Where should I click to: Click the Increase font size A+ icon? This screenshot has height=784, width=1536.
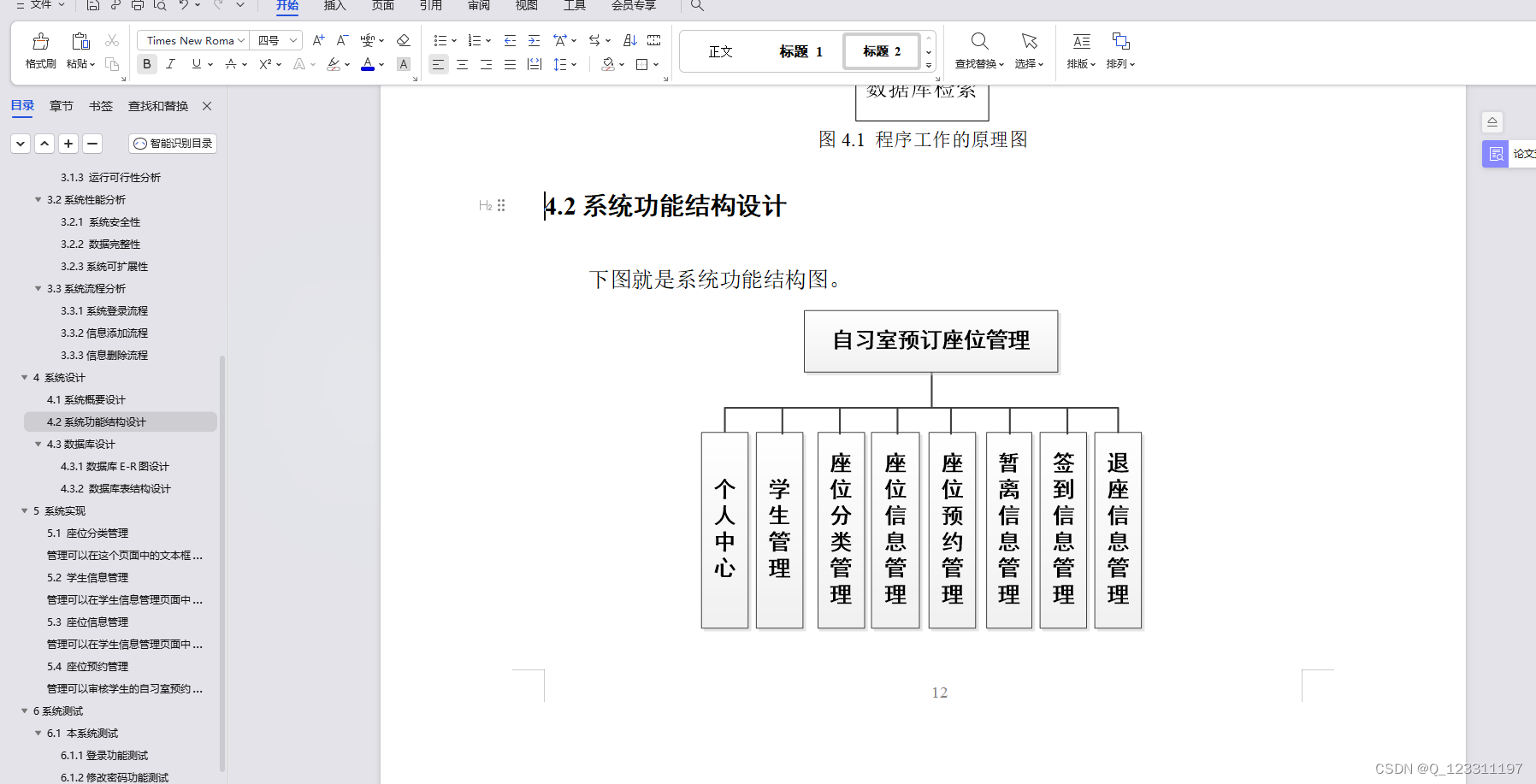318,40
